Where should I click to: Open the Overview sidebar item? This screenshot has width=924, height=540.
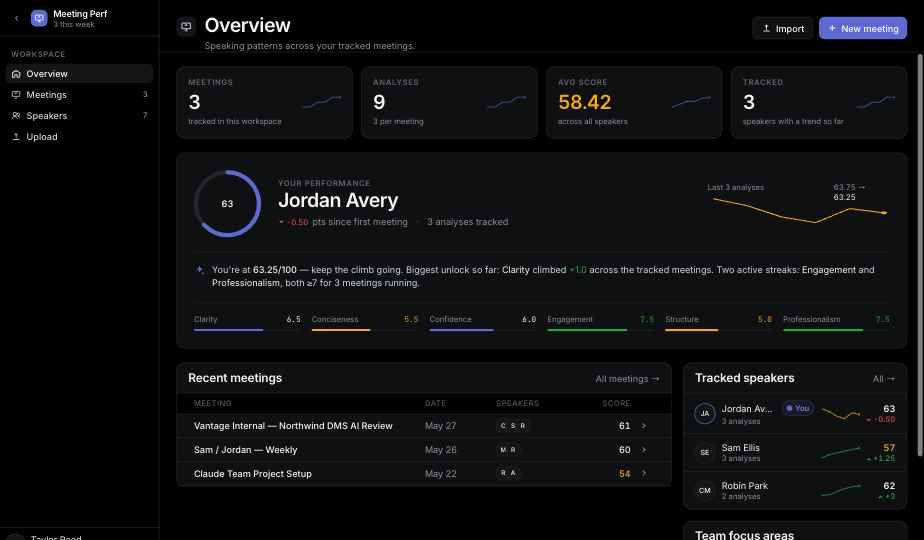[x=79, y=74]
